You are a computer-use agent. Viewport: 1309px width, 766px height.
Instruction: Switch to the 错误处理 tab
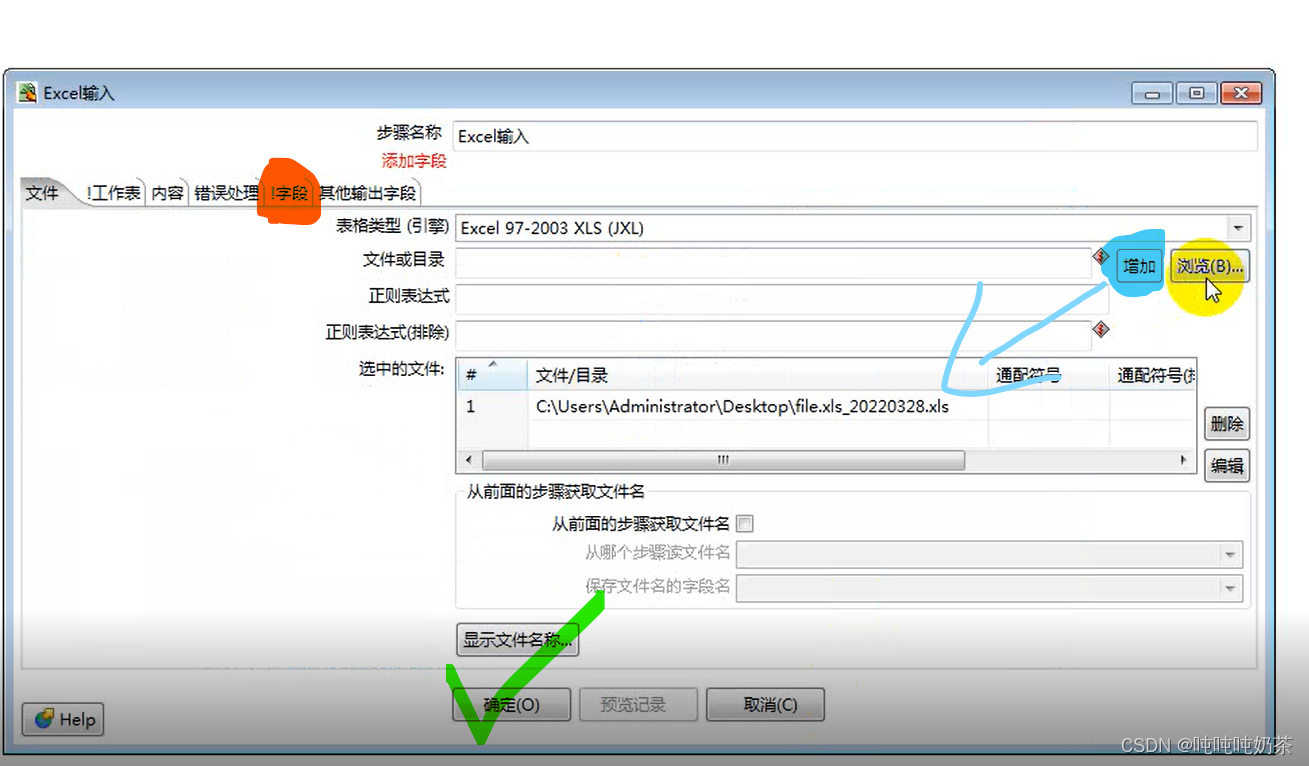[x=226, y=193]
